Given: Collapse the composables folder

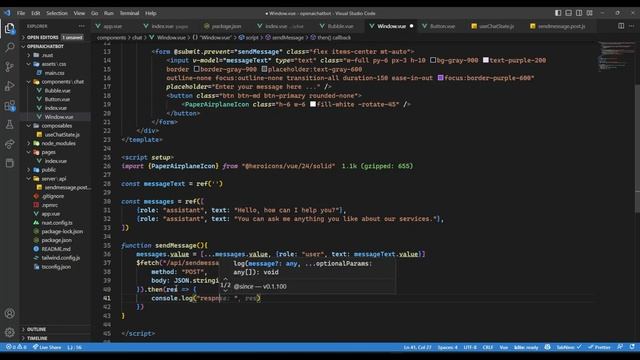Looking at the screenshot, I should [55, 126].
